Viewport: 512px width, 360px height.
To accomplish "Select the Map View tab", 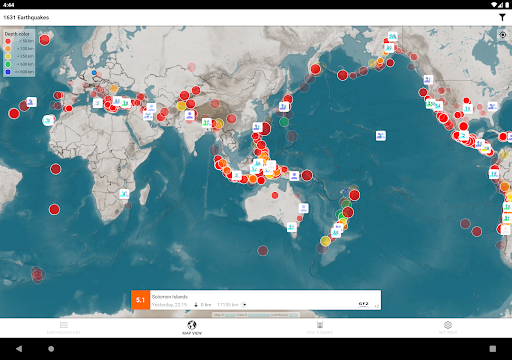I will click(192, 328).
